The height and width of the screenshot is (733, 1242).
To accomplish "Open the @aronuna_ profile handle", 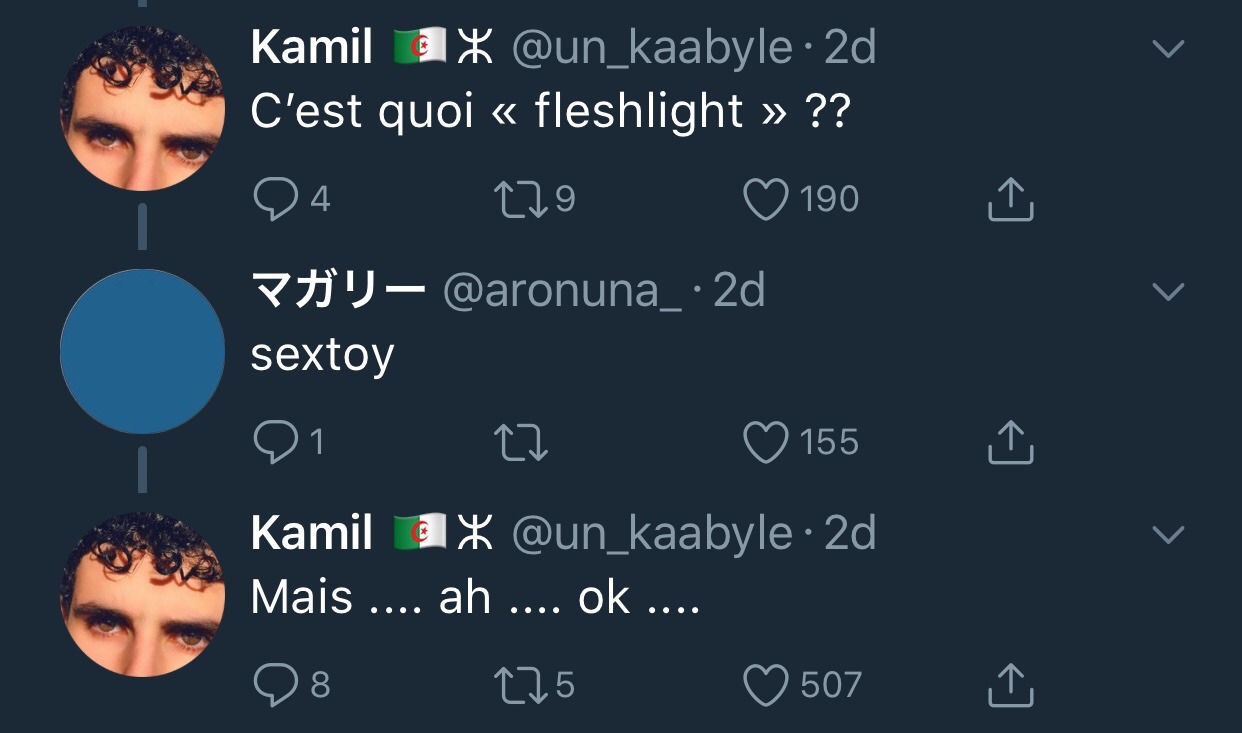I will [562, 291].
